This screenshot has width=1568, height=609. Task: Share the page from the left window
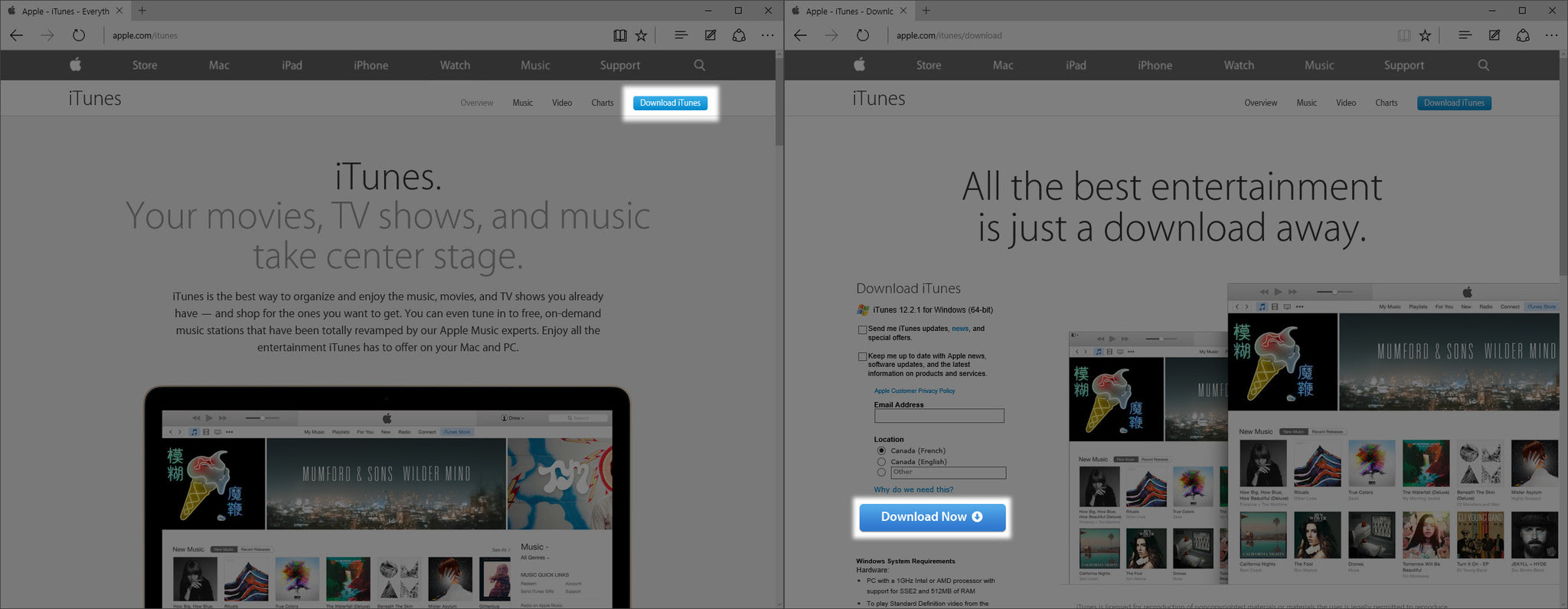(739, 35)
